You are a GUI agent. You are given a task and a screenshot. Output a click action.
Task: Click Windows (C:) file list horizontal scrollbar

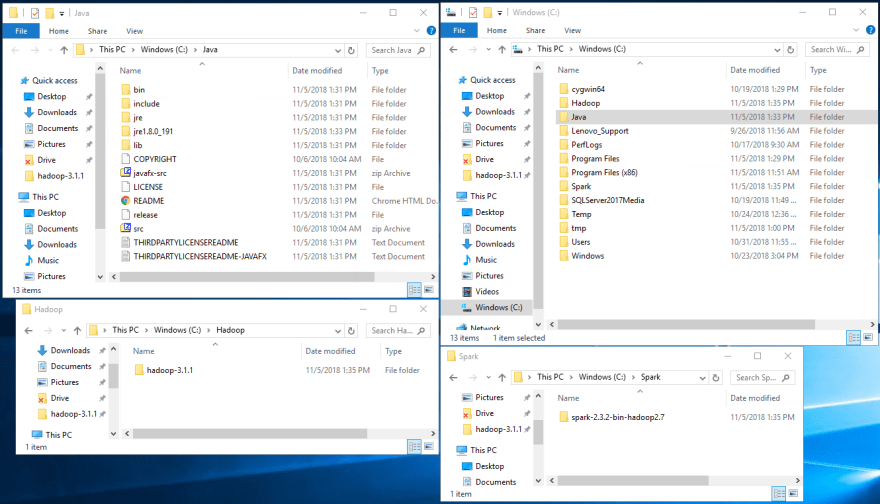point(686,324)
